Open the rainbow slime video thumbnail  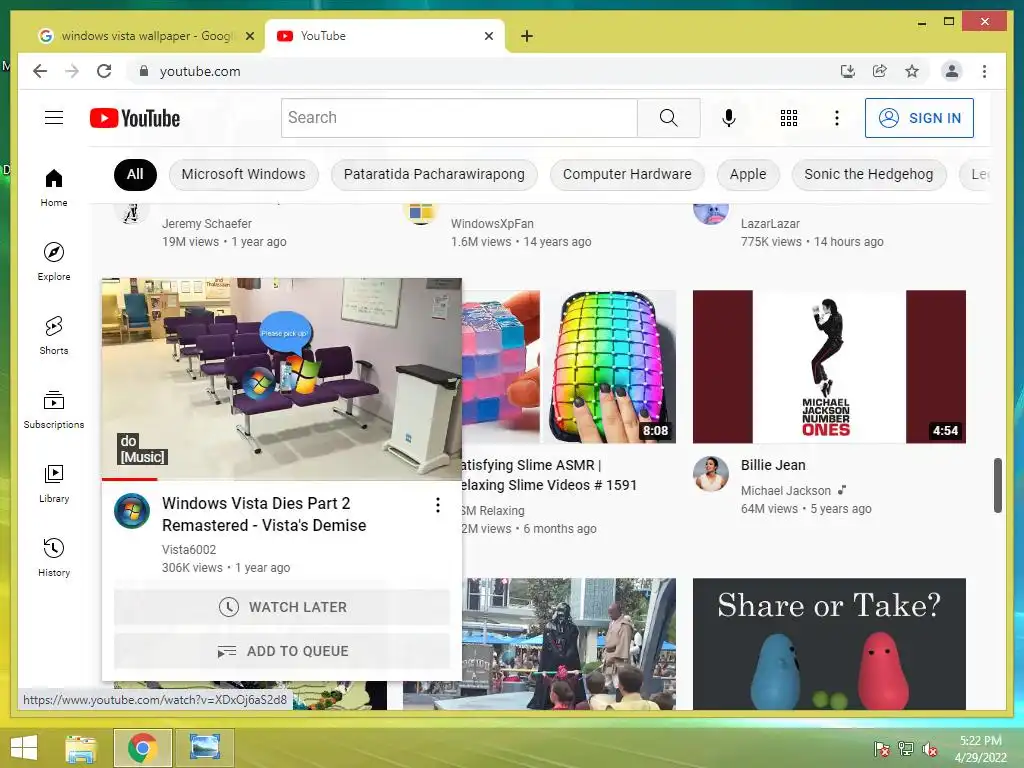(569, 366)
